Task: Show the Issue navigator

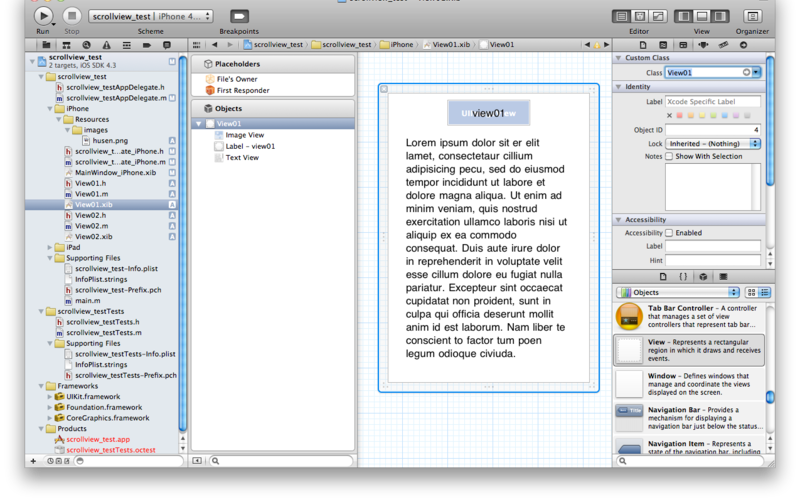Action: point(106,45)
